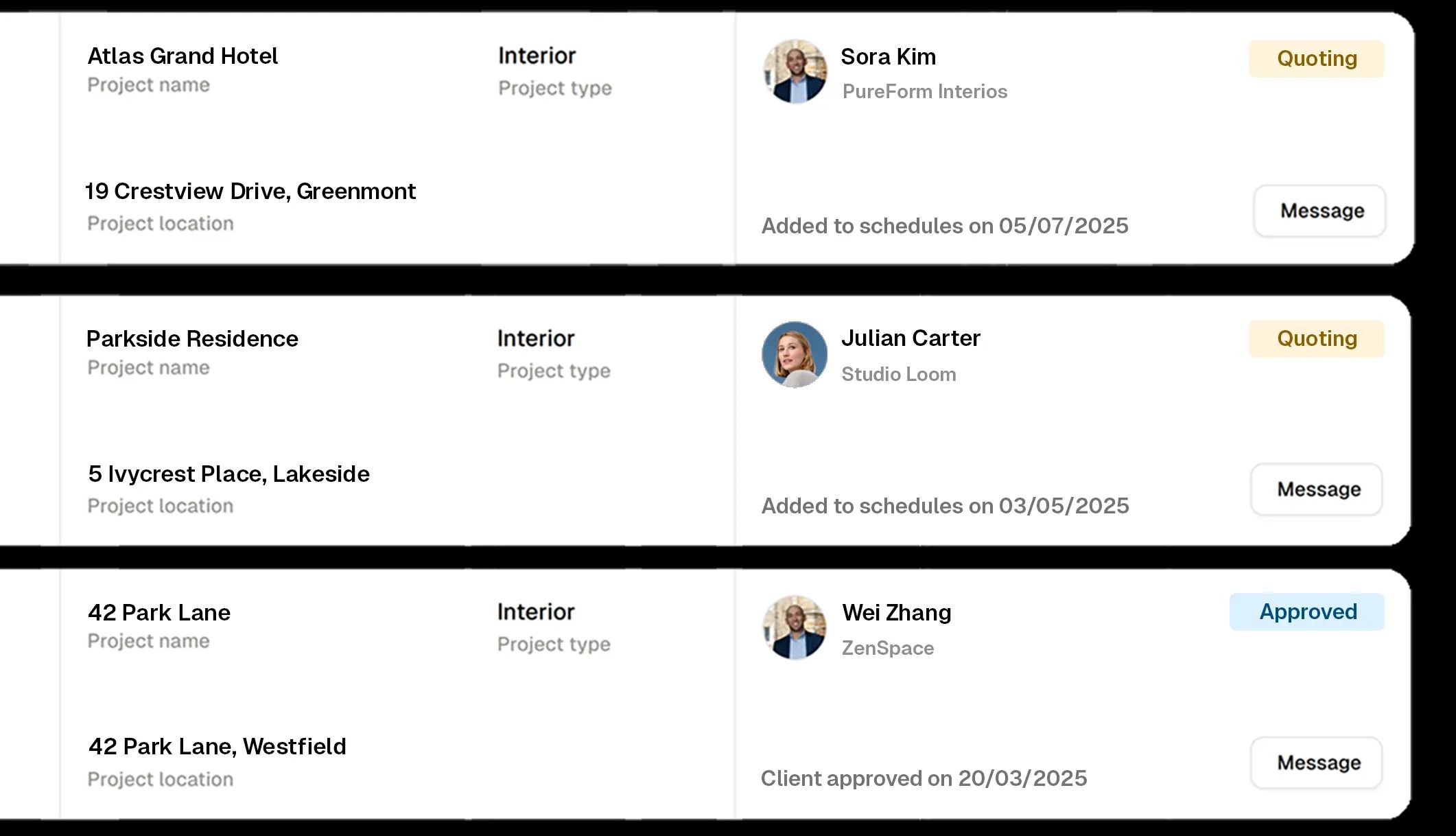Message Sora Kim about Atlas Grand Hotel
Viewport: 1456px width, 836px height.
(1320, 211)
